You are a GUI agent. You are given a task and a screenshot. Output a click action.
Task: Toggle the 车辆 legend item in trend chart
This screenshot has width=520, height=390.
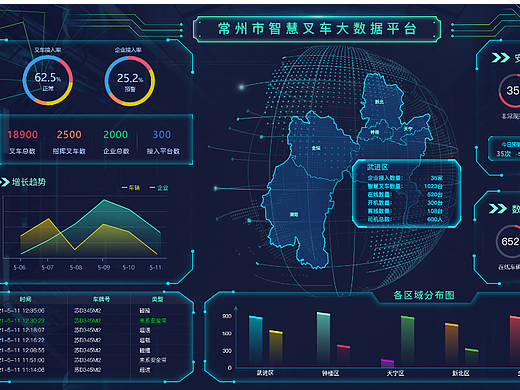coord(131,188)
